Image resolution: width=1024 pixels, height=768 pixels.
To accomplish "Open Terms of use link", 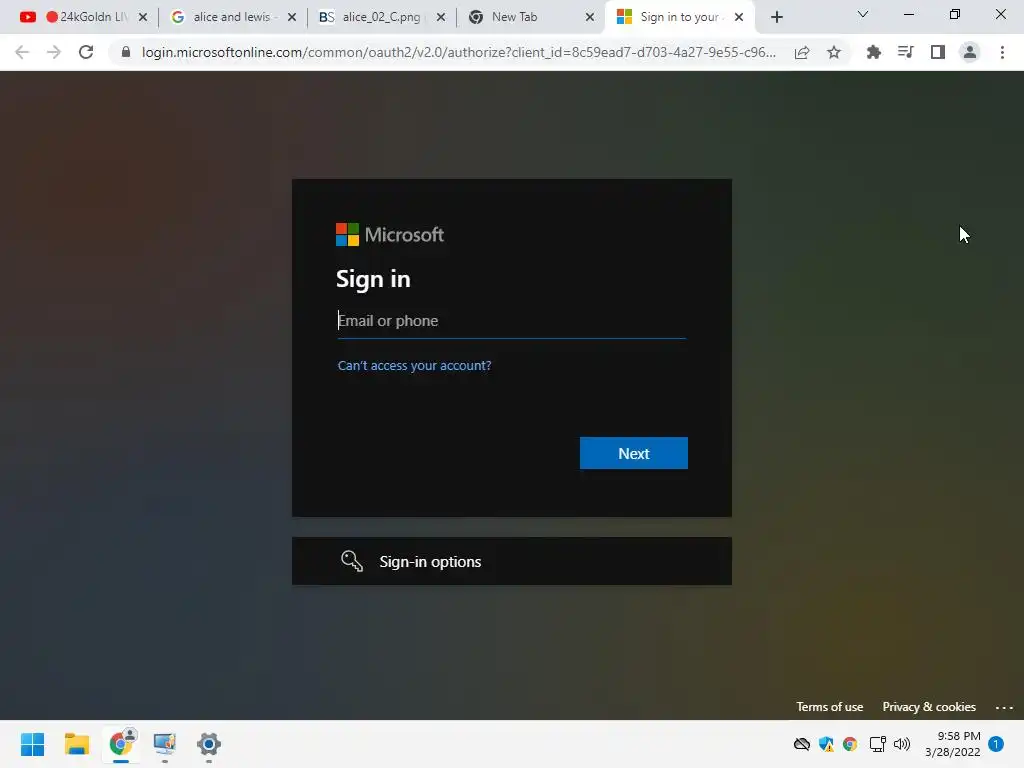I will pos(829,707).
